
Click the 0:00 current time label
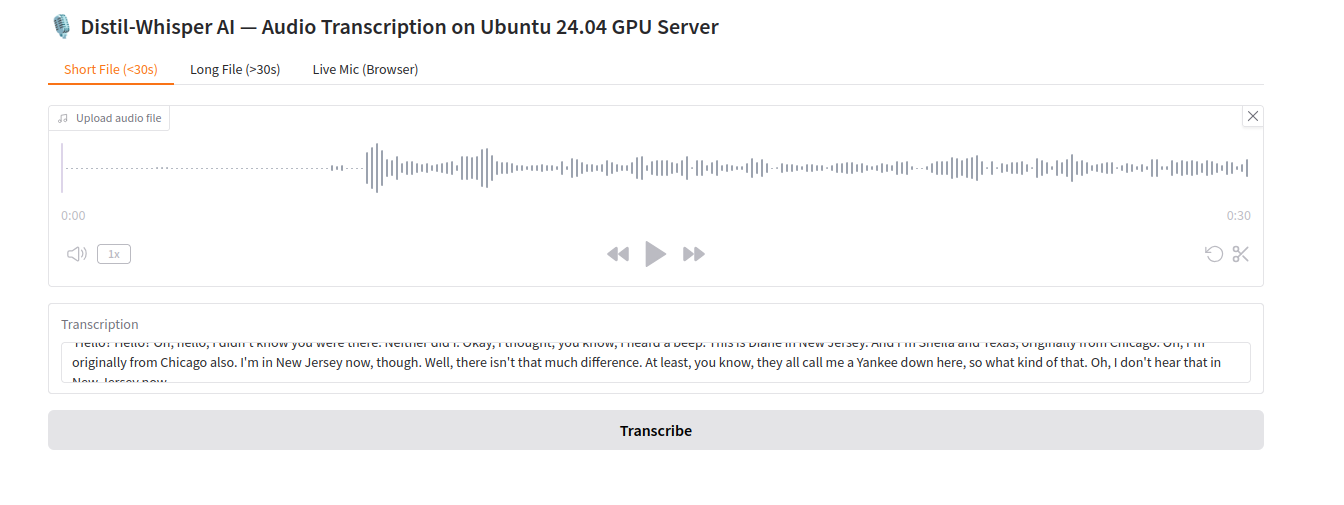(73, 215)
